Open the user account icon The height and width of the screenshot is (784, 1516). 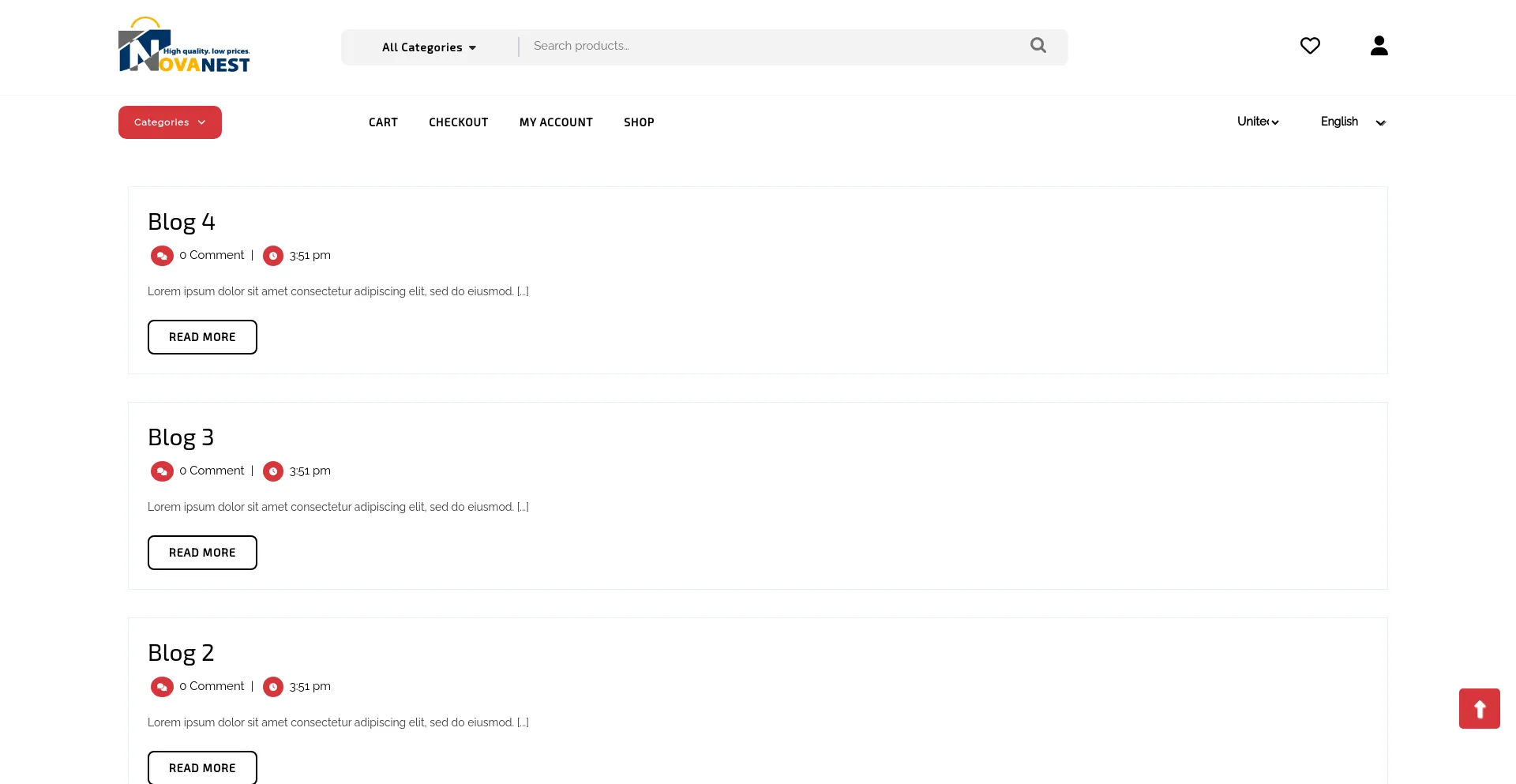1379,46
